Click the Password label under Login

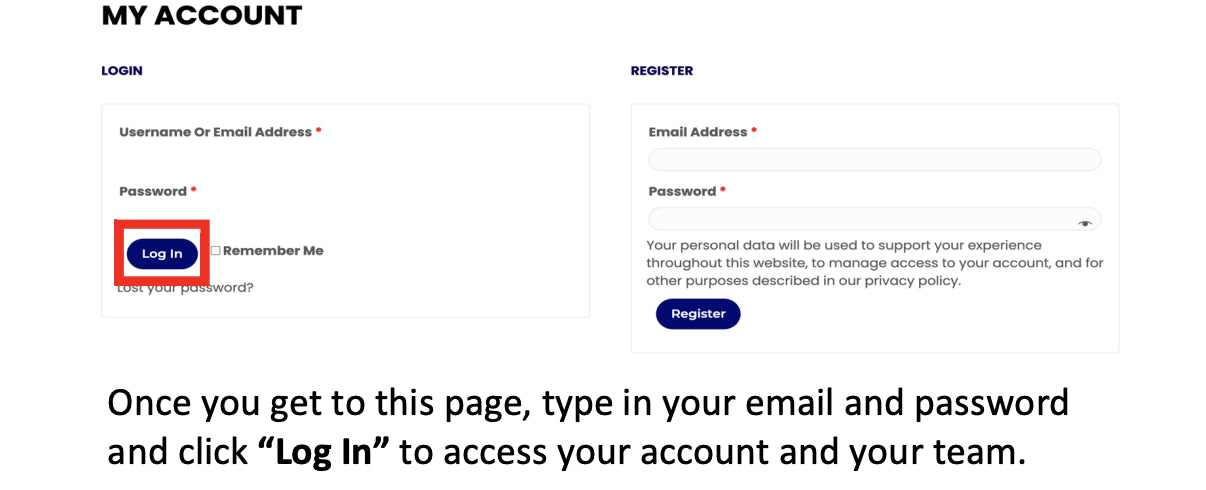coord(153,191)
